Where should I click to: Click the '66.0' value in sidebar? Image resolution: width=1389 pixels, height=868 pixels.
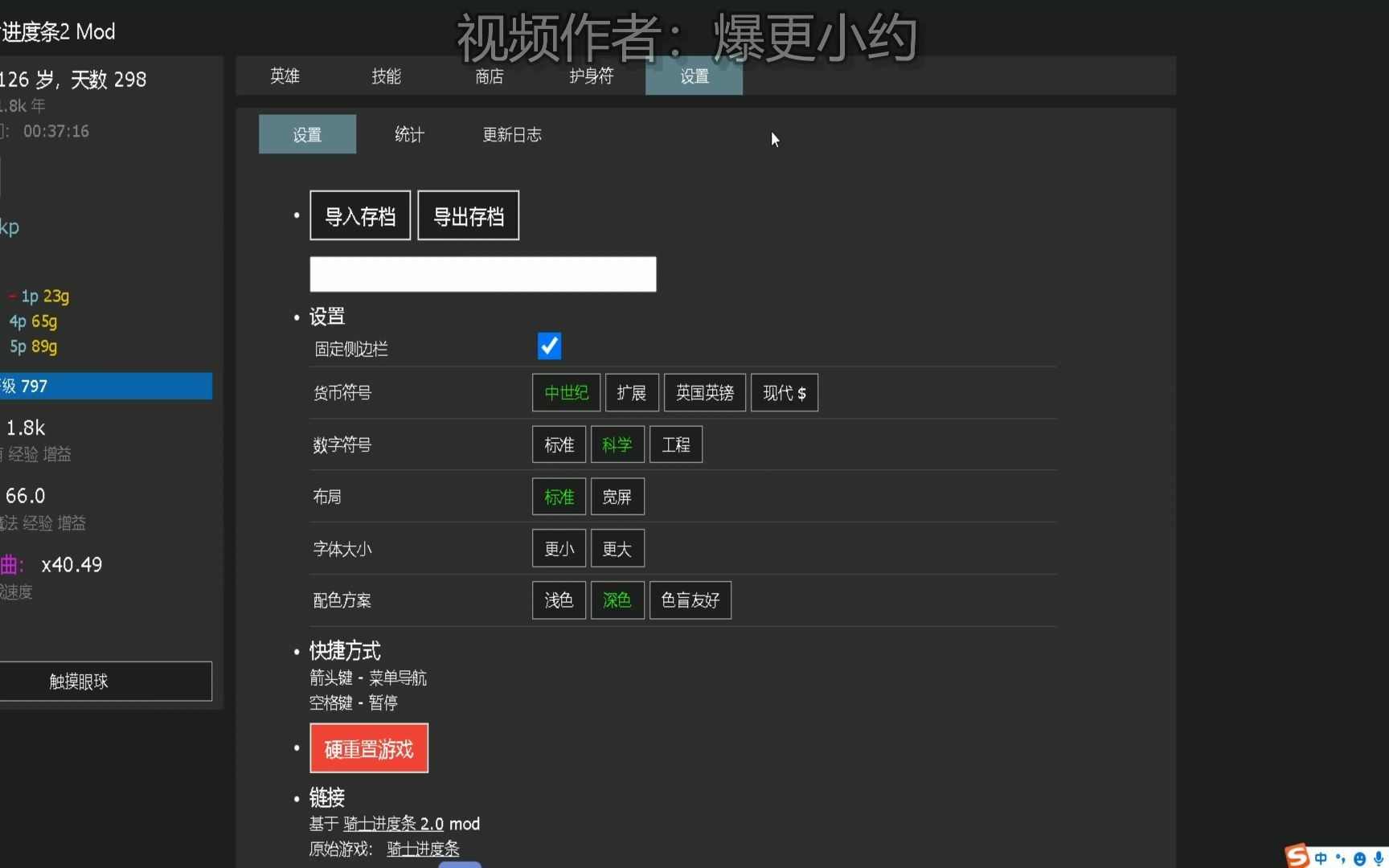[26, 496]
